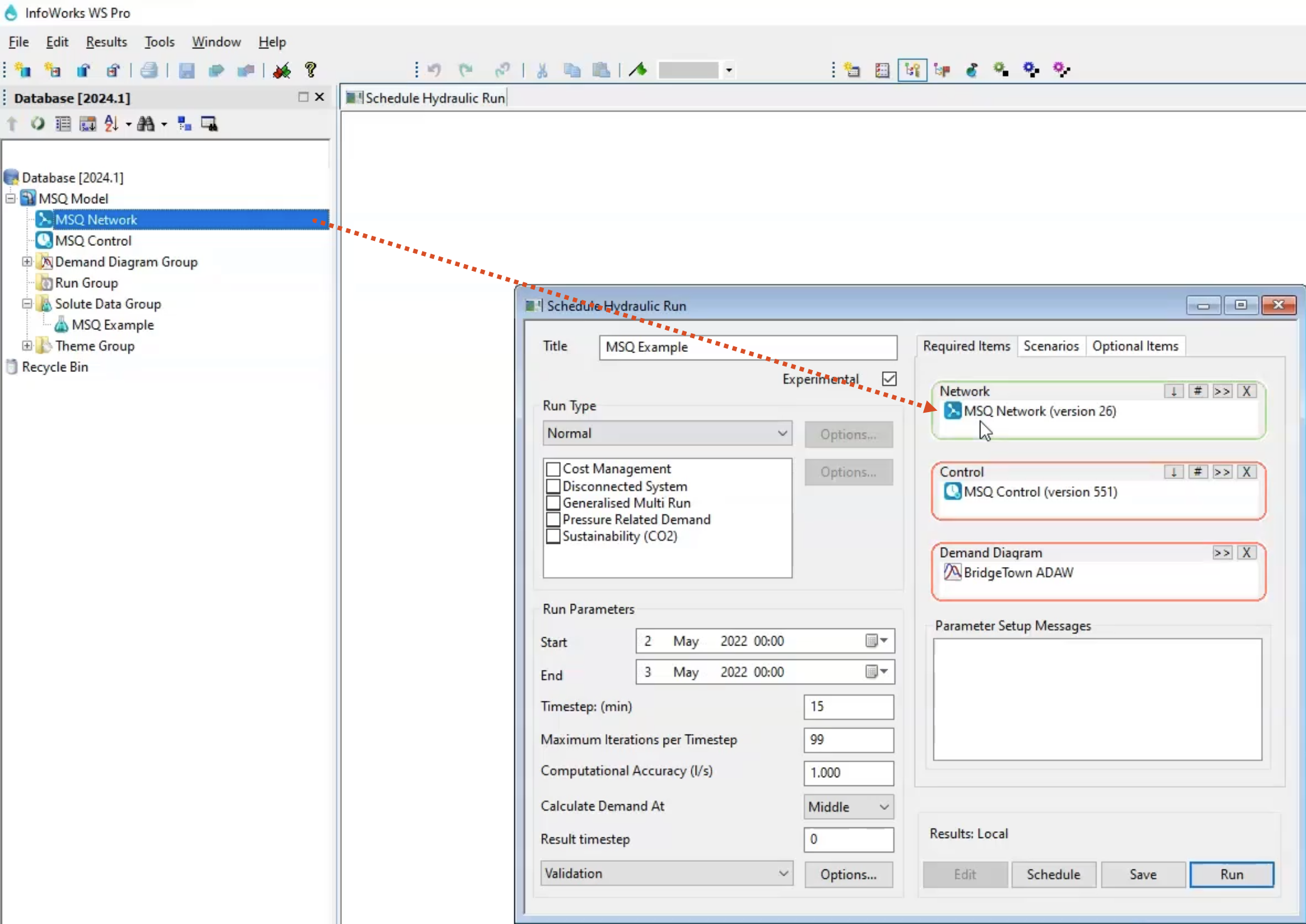The height and width of the screenshot is (924, 1306).
Task: Select the Recycle Bin tree item
Action: (55, 366)
